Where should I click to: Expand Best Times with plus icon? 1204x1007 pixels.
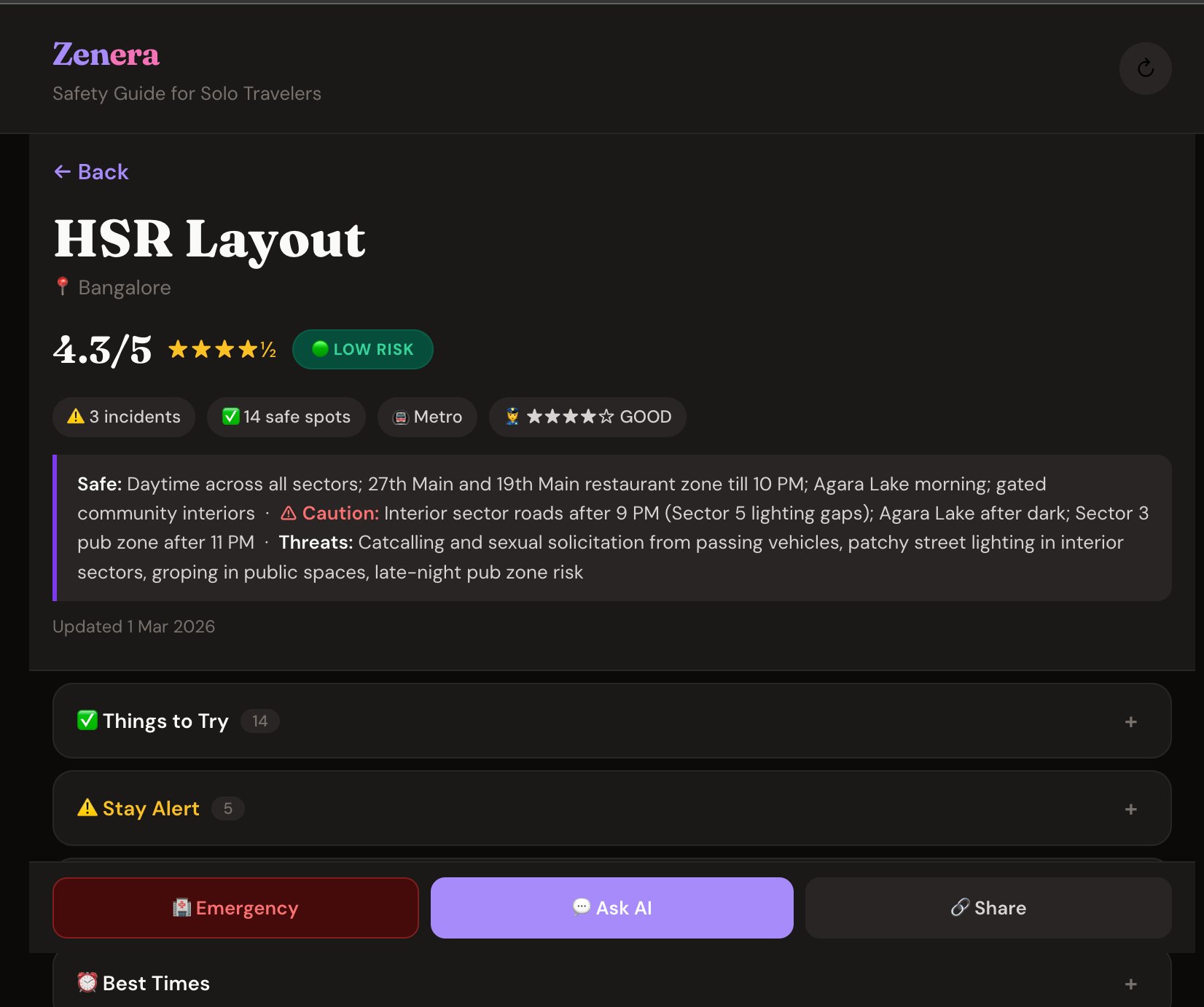click(x=1130, y=984)
